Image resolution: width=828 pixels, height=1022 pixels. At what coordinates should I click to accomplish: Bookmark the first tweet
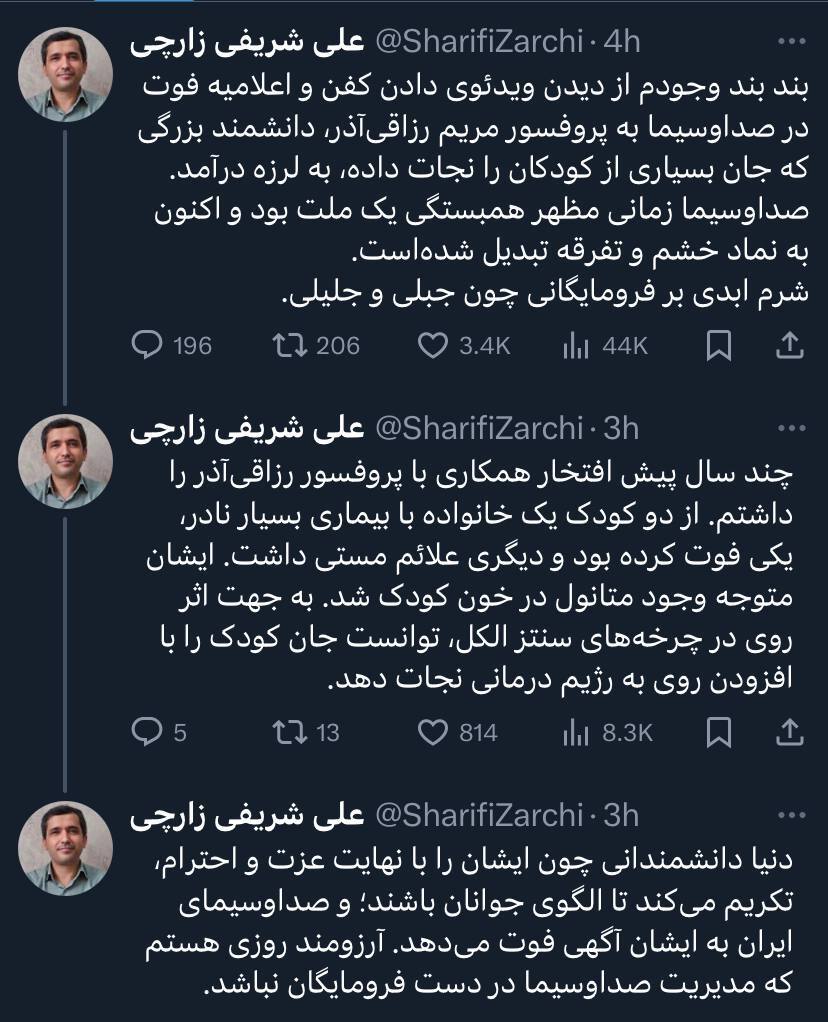click(x=718, y=345)
